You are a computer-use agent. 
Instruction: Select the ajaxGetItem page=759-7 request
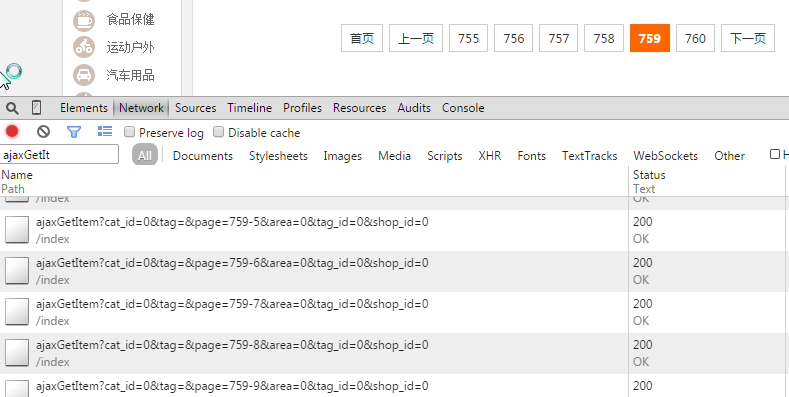[x=232, y=304]
